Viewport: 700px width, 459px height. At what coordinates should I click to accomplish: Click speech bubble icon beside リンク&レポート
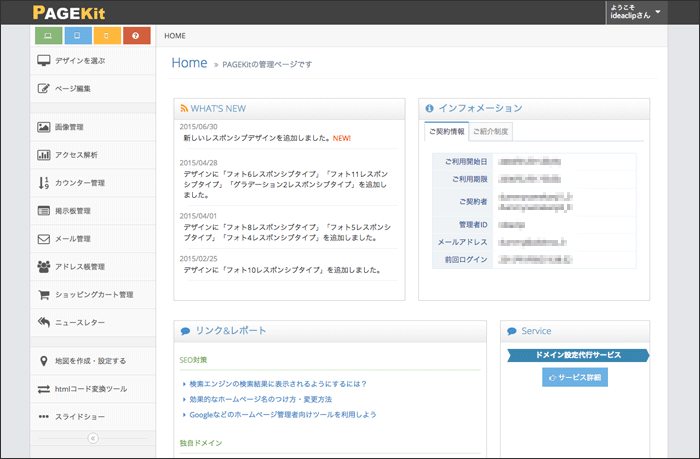pyautogui.click(x=185, y=331)
